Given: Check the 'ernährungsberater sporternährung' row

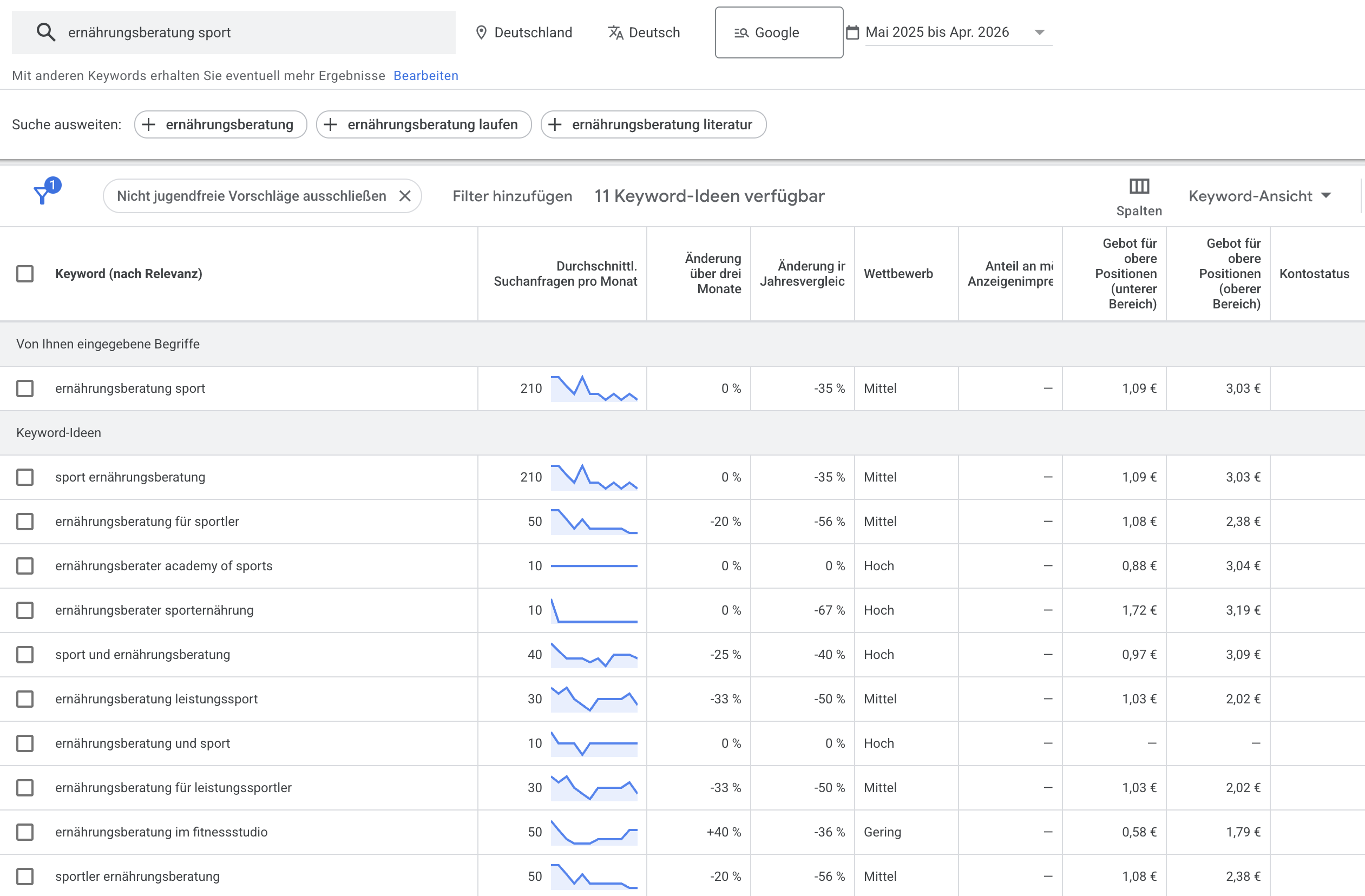Looking at the screenshot, I should click(x=25, y=610).
